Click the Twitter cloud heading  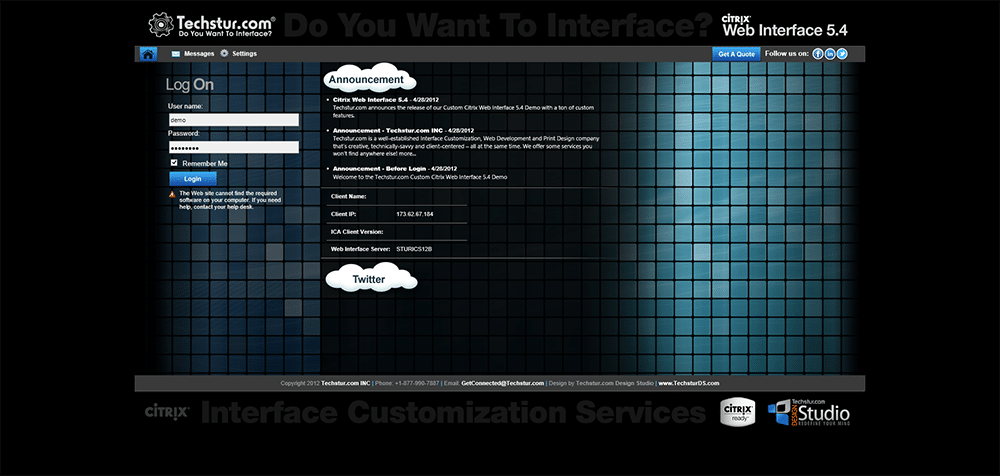(x=371, y=279)
